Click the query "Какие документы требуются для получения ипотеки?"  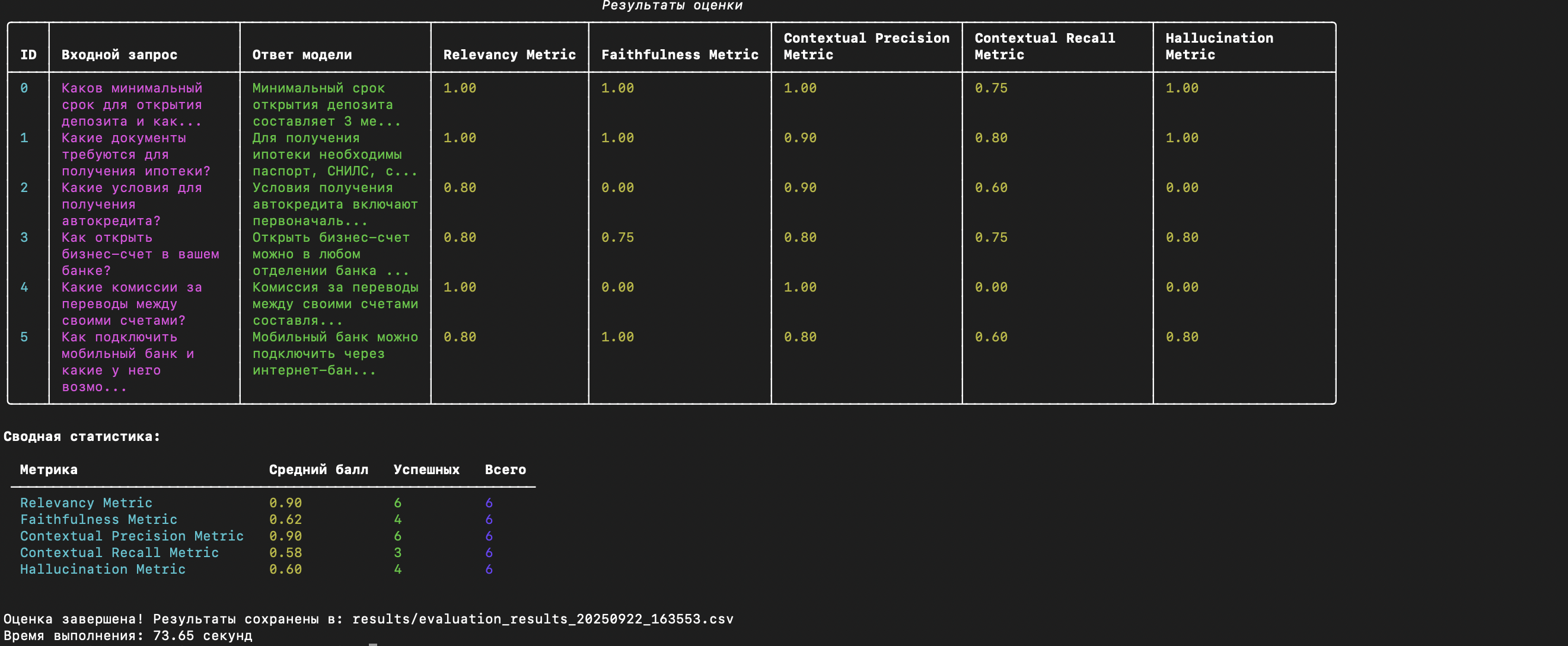point(136,155)
